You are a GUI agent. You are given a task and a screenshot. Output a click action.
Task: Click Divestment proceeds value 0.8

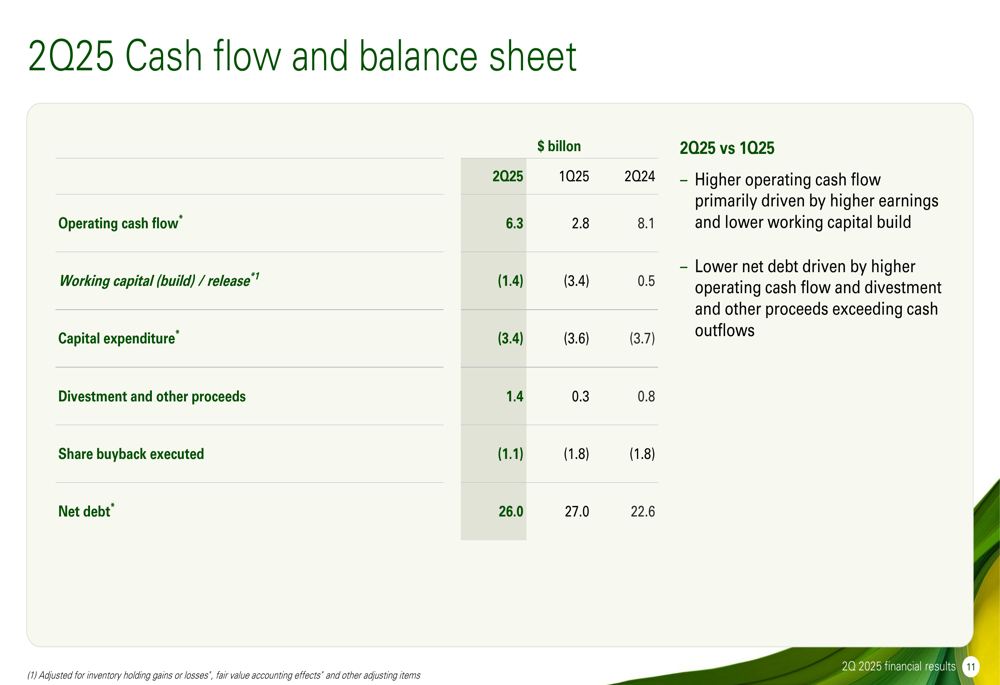646,396
